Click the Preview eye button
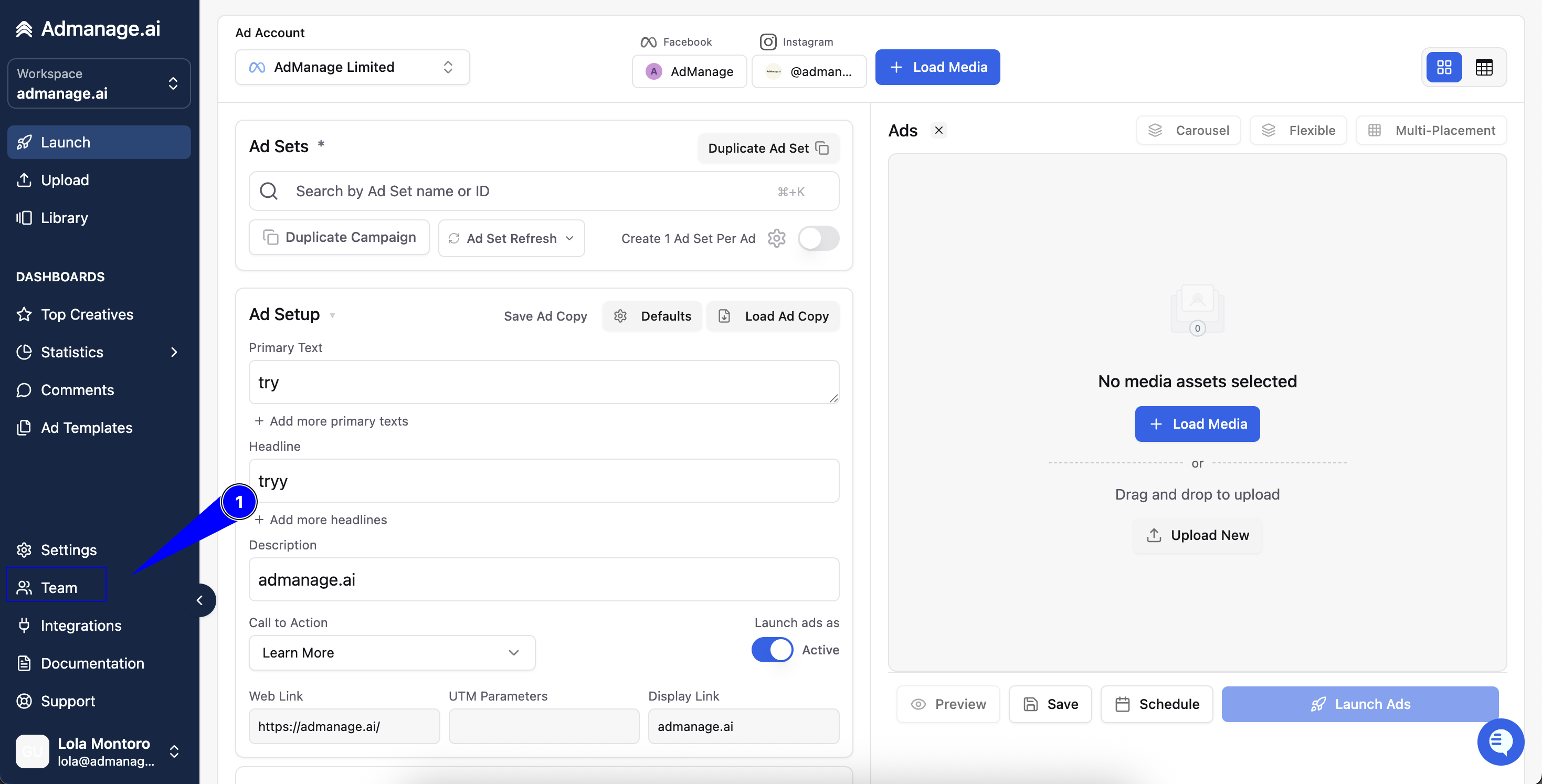Screen dimensions: 1542x784 (948, 704)
